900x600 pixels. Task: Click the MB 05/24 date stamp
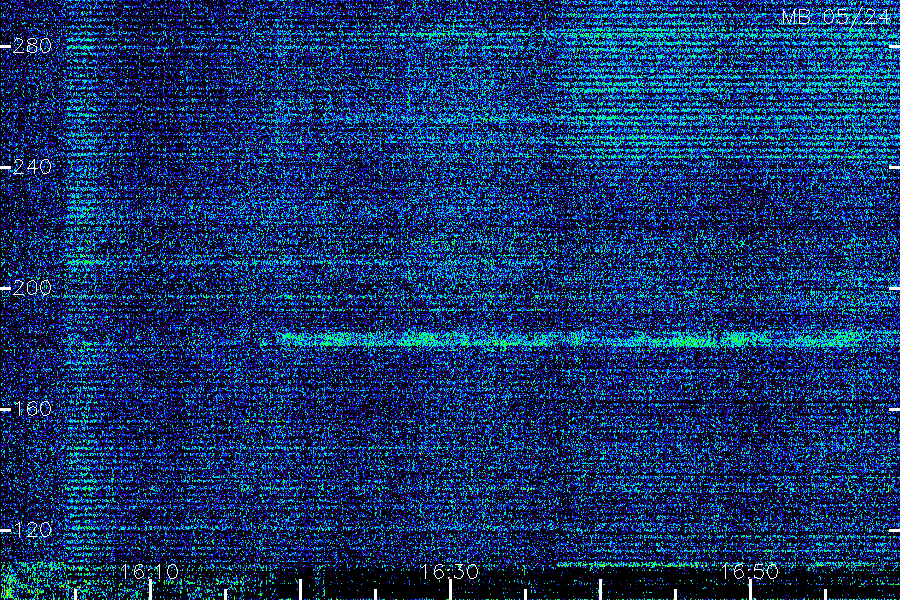point(836,17)
